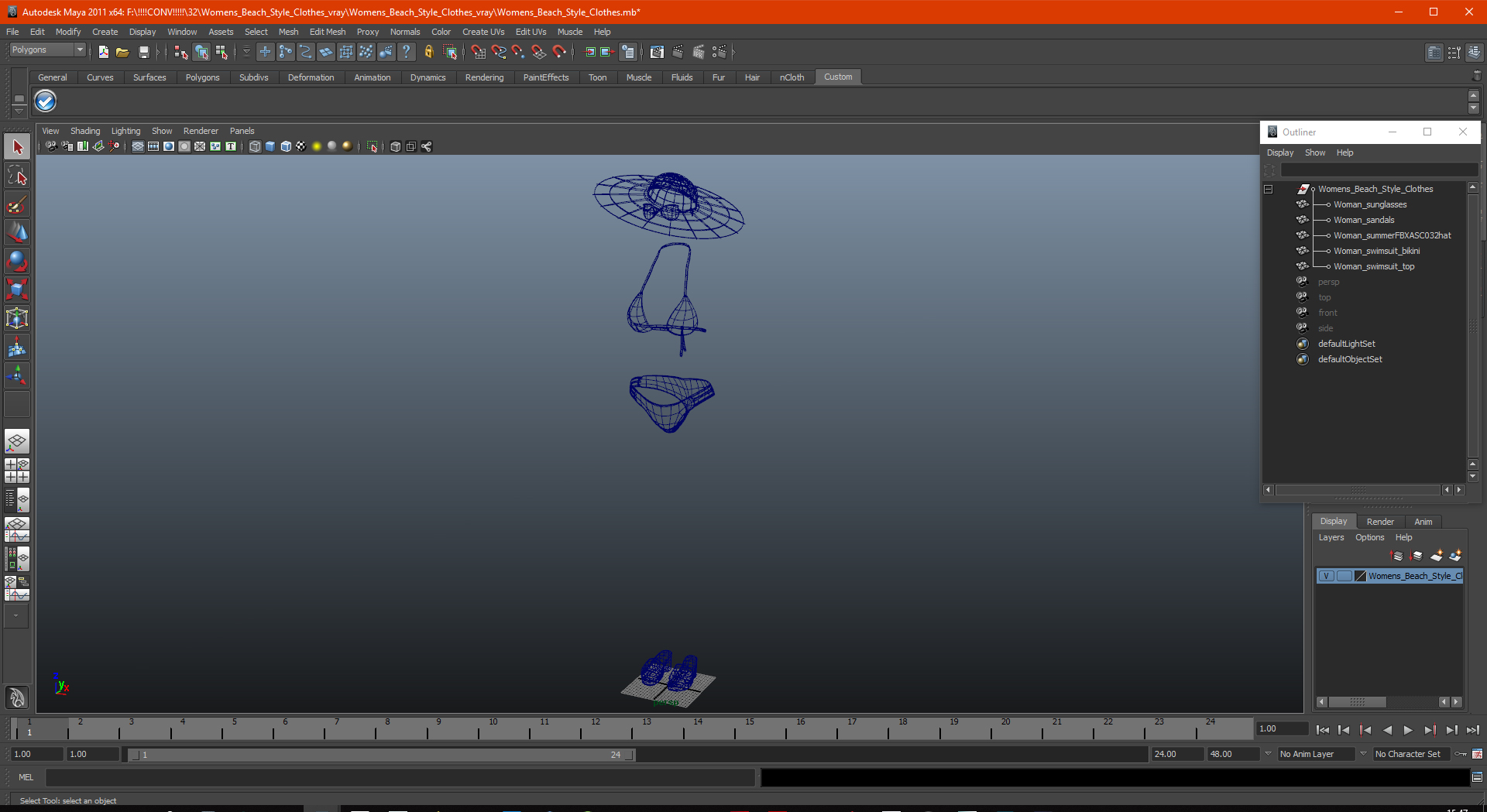This screenshot has height=812, width=1487.
Task: Toggle display type box of Womens_Beach_Style layer
Action: pyautogui.click(x=1344, y=576)
